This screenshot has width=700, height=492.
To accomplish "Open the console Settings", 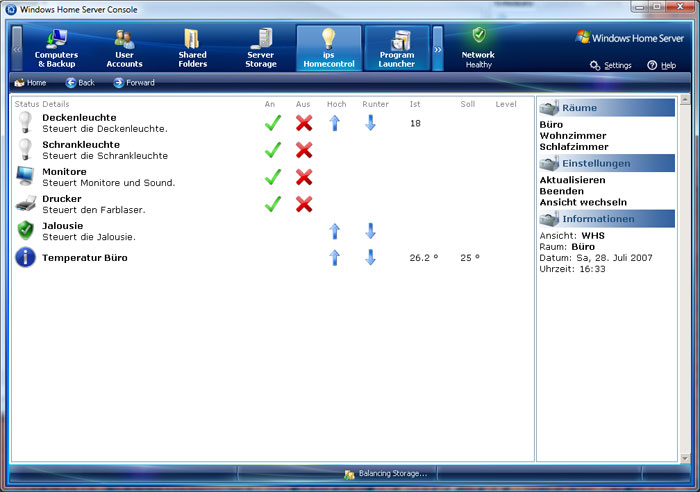I will pos(611,66).
